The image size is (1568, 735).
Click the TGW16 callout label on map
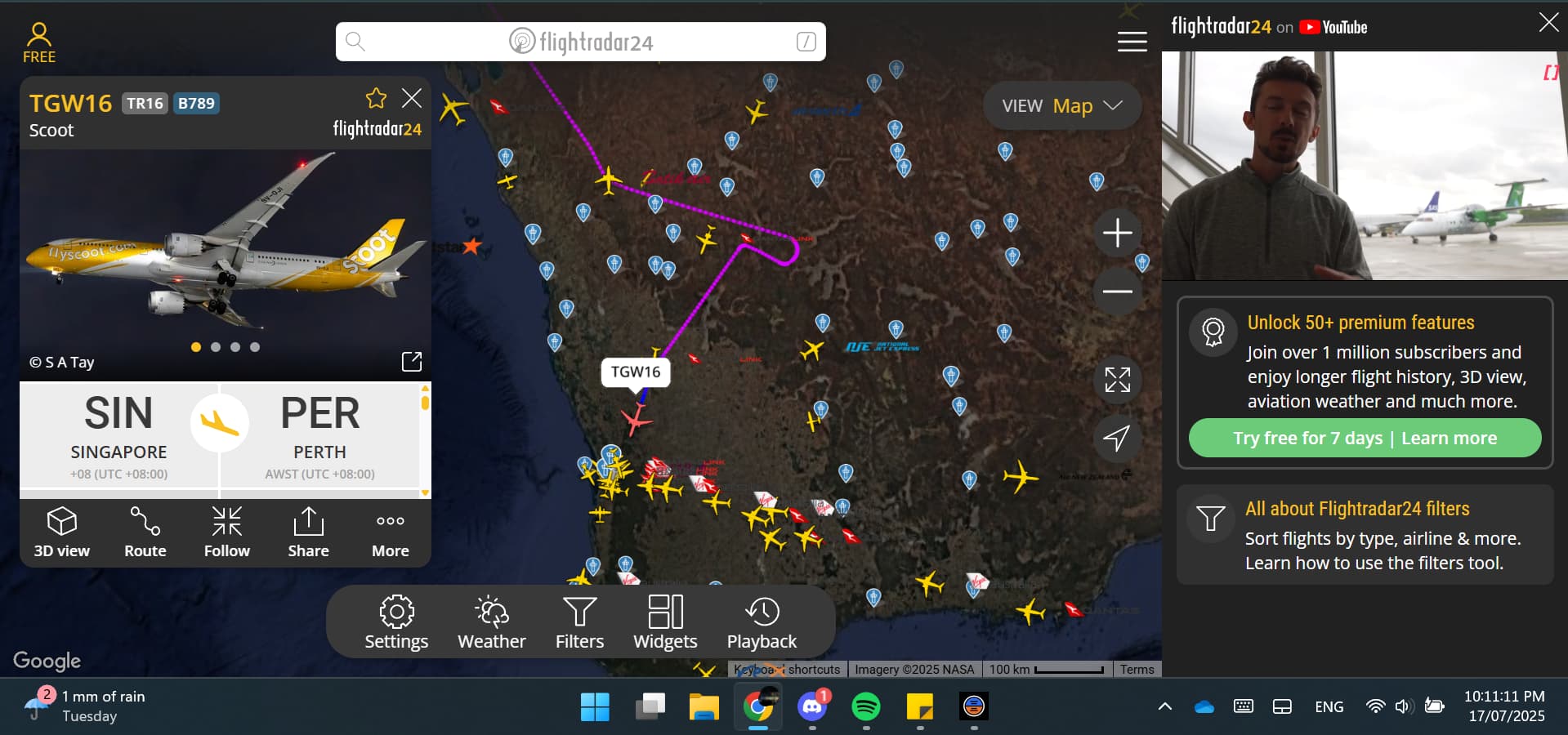(x=636, y=372)
